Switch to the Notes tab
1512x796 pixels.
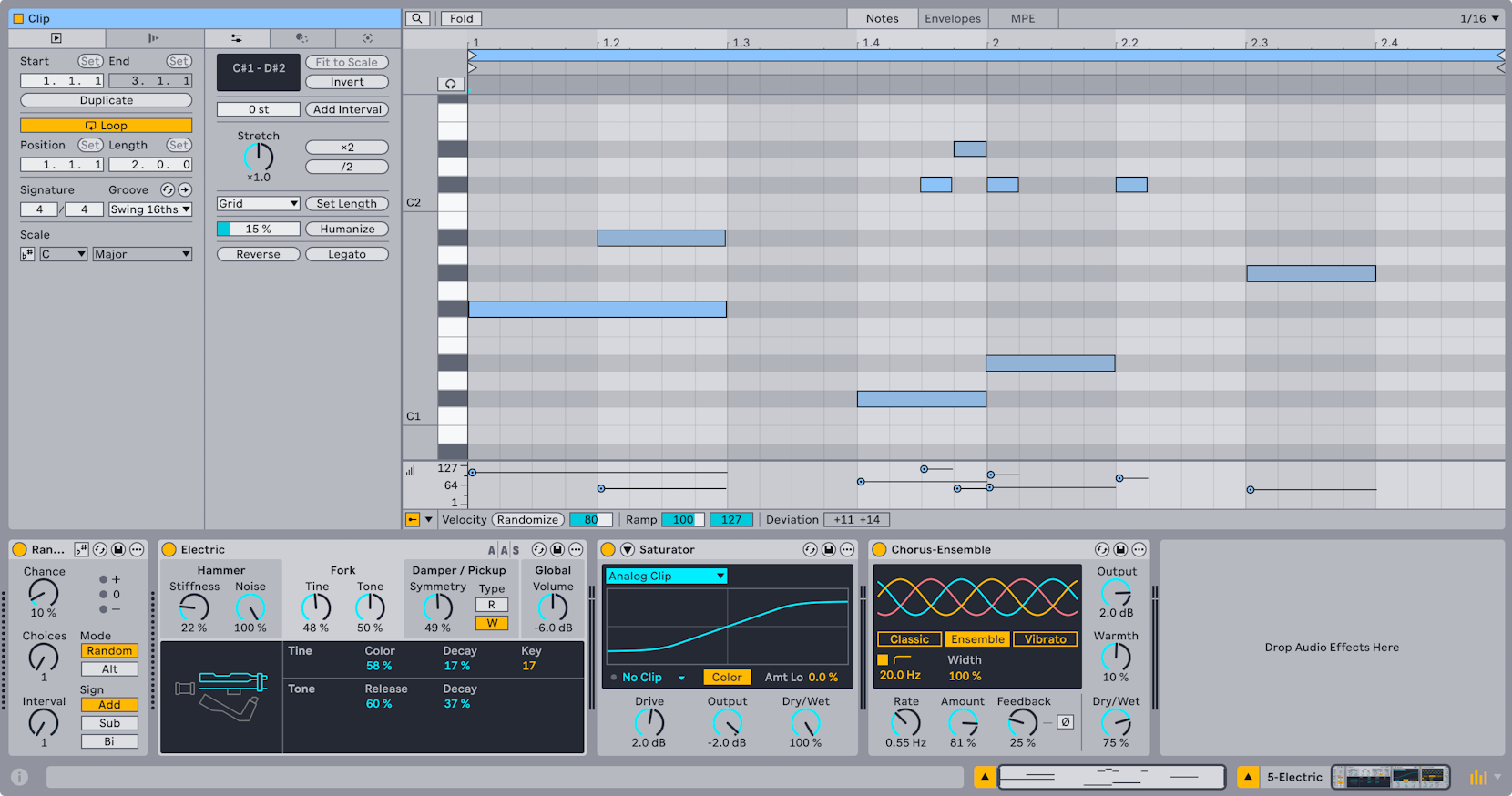(x=882, y=18)
